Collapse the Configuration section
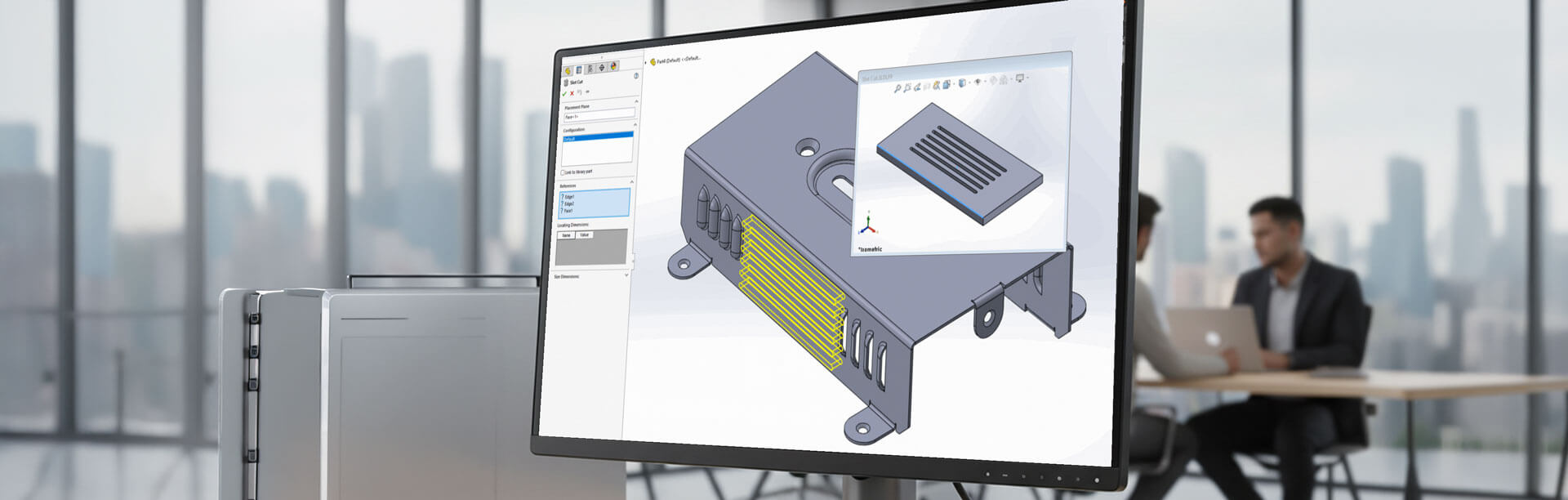This screenshot has height=500, width=1568. [635, 124]
